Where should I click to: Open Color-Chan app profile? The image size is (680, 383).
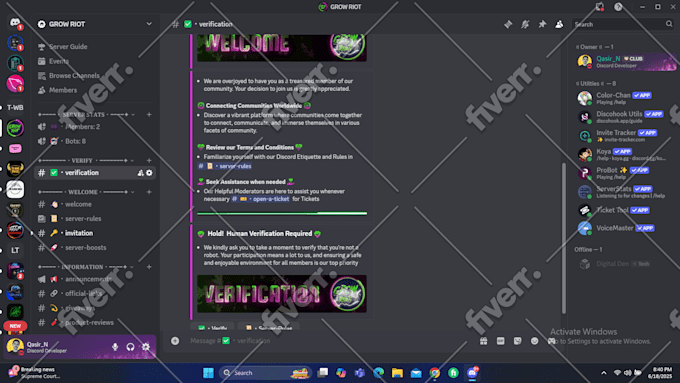tap(626, 98)
